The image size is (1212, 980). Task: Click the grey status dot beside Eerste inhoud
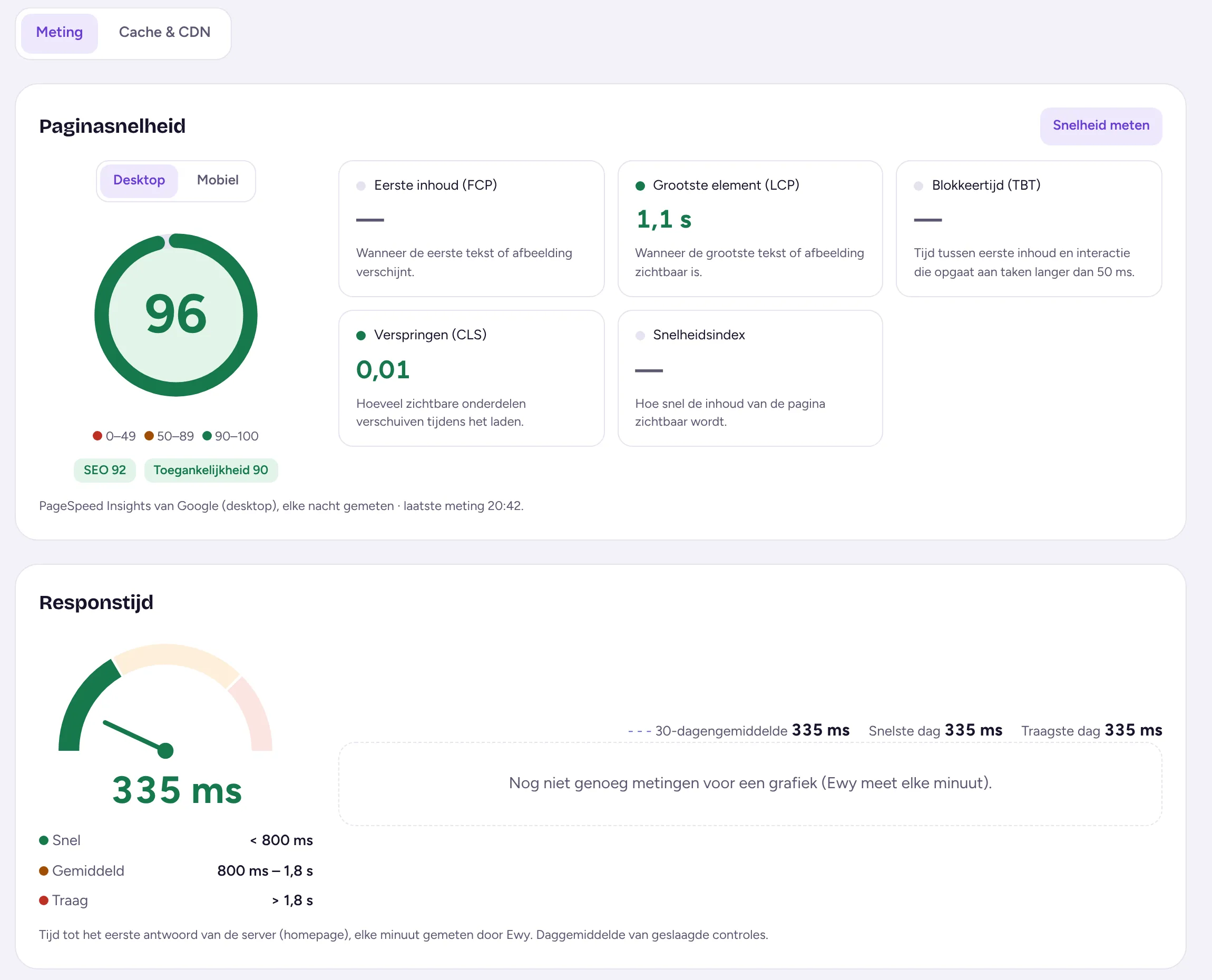pos(361,185)
